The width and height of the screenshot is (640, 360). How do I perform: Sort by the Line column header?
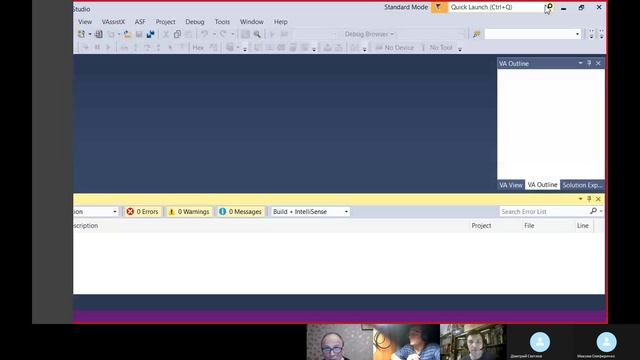pyautogui.click(x=582, y=225)
